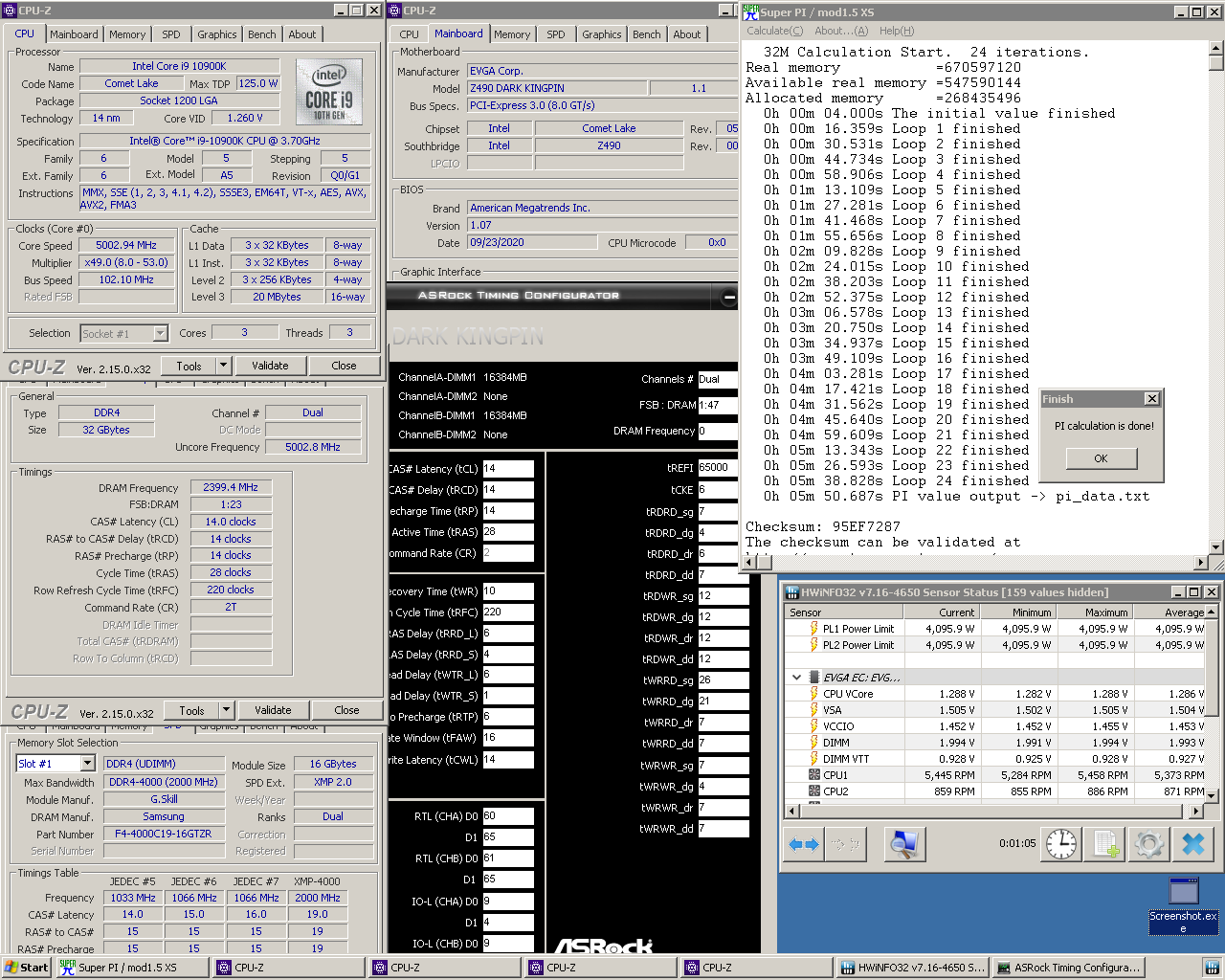Open the Memory tab in top-left CPU-Z

point(127,34)
